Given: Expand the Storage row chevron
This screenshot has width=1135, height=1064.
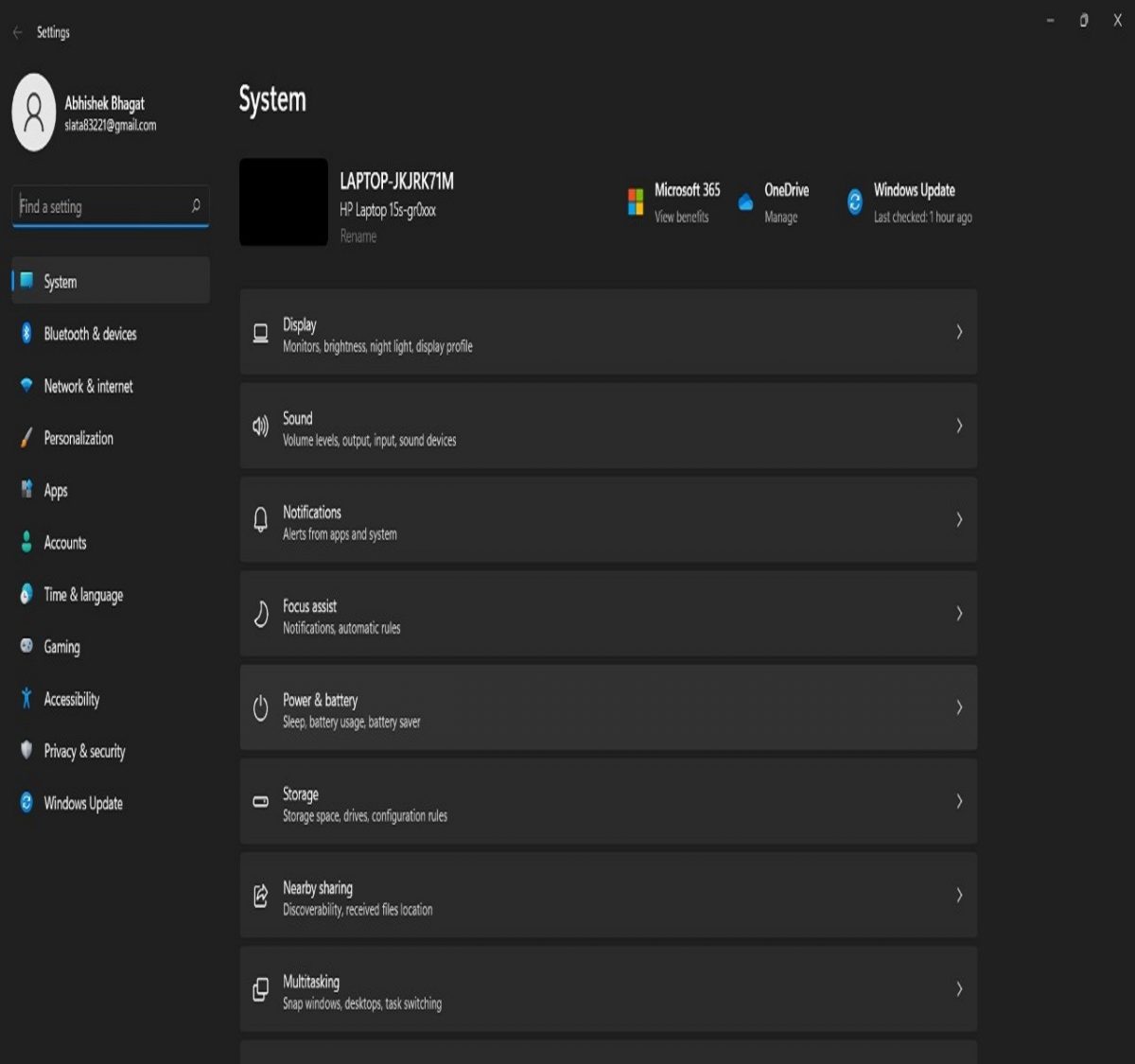Looking at the screenshot, I should tap(959, 801).
